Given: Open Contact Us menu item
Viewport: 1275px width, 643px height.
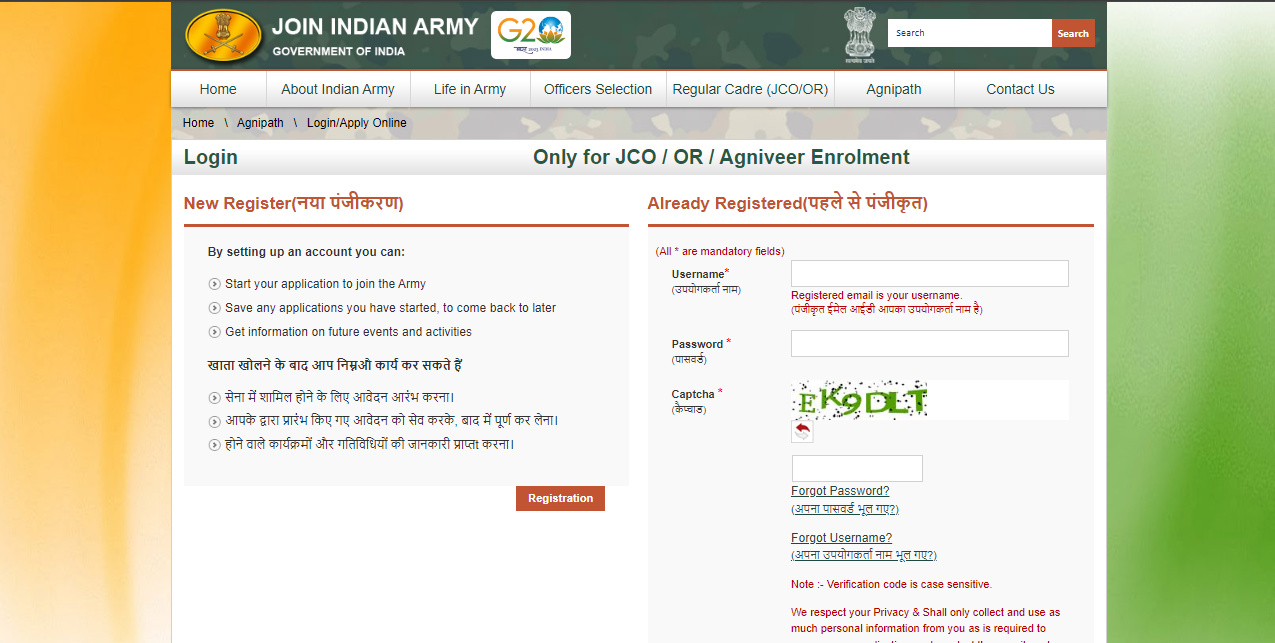Looking at the screenshot, I should click(1020, 89).
